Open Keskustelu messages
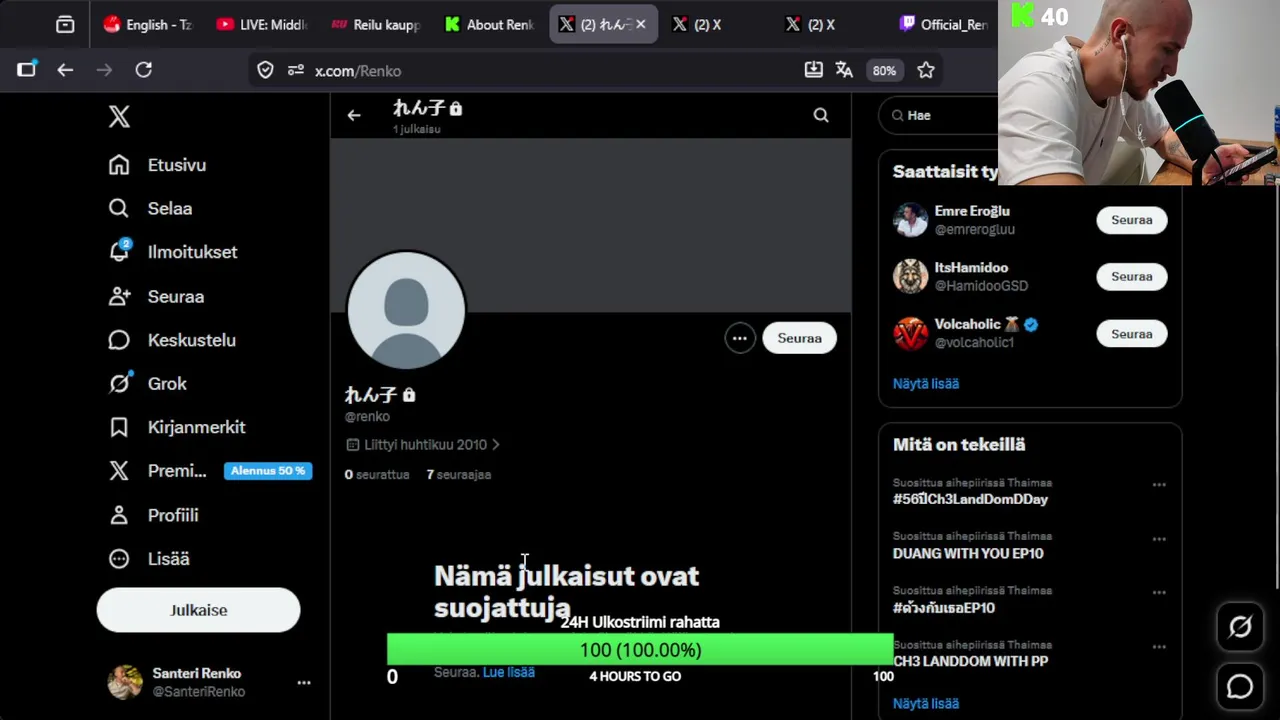The image size is (1280, 720). [172, 340]
